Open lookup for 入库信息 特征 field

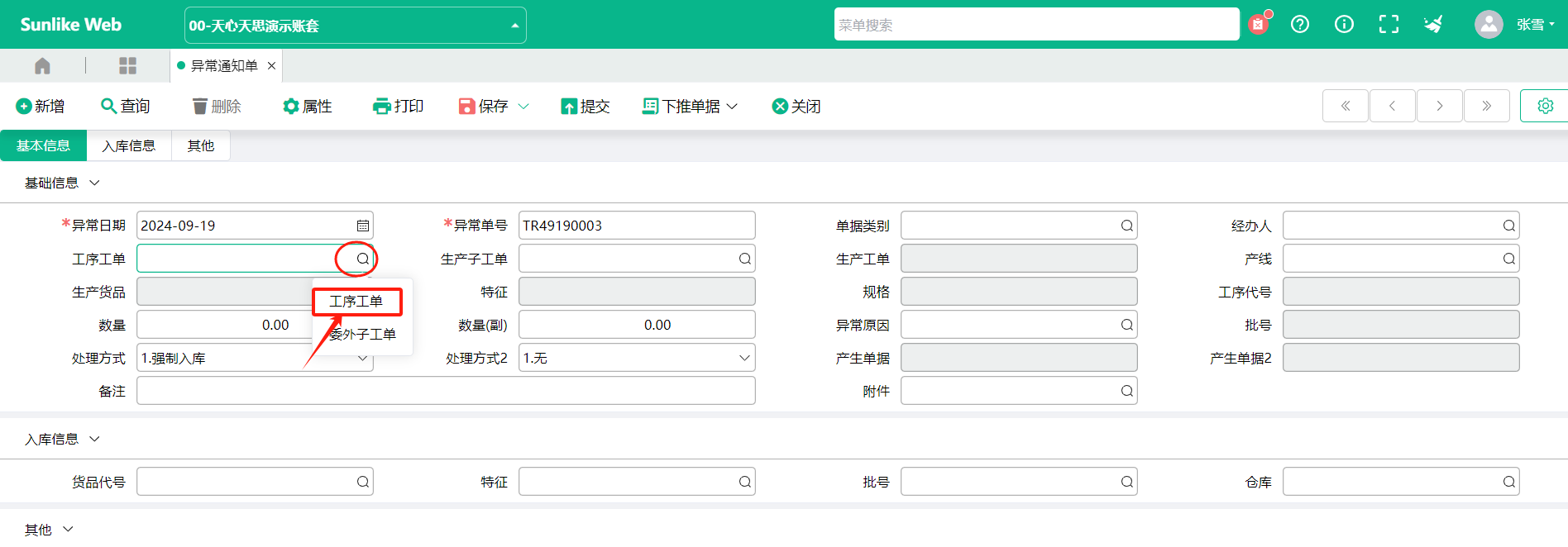[x=745, y=482]
